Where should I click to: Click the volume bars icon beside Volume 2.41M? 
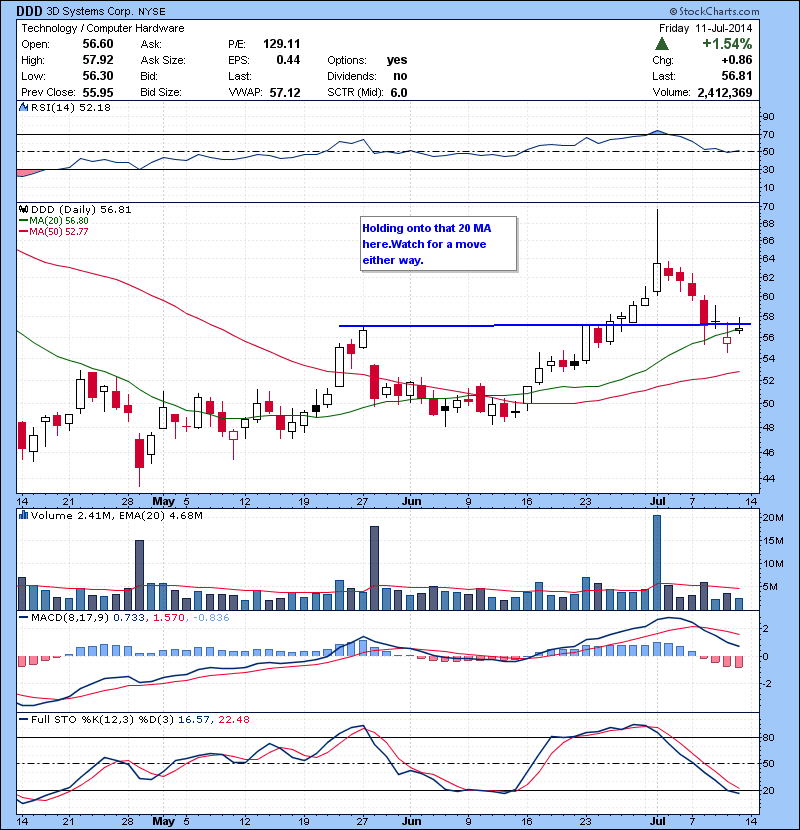[x=23, y=515]
